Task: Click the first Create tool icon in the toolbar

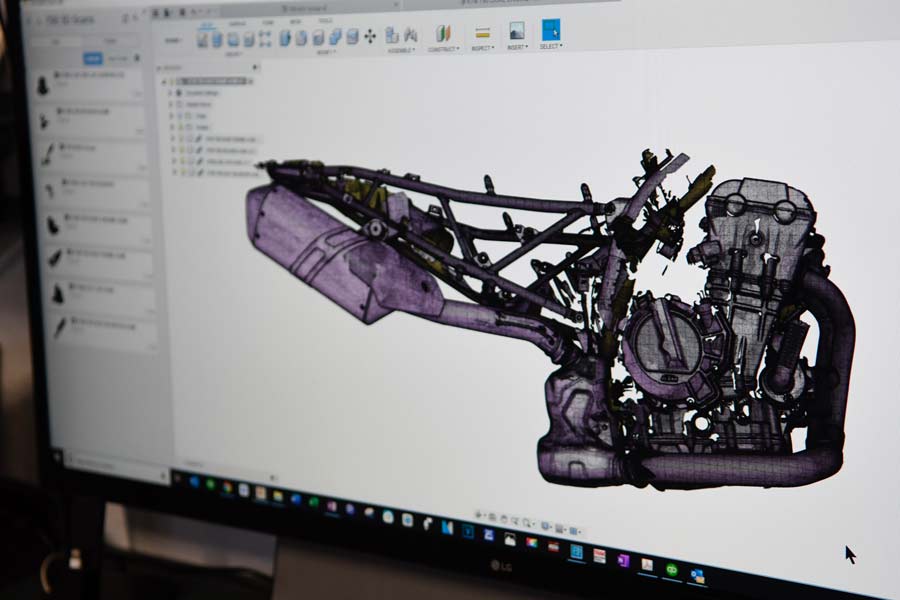Action: coord(203,39)
